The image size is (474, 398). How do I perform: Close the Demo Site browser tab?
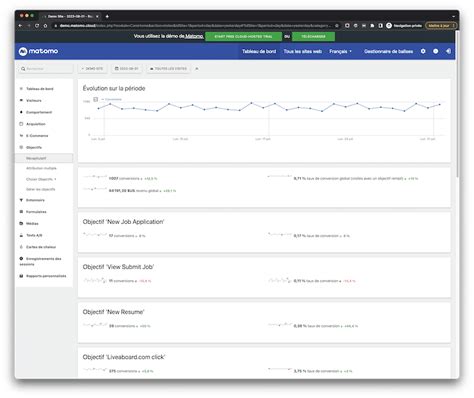click(x=97, y=16)
